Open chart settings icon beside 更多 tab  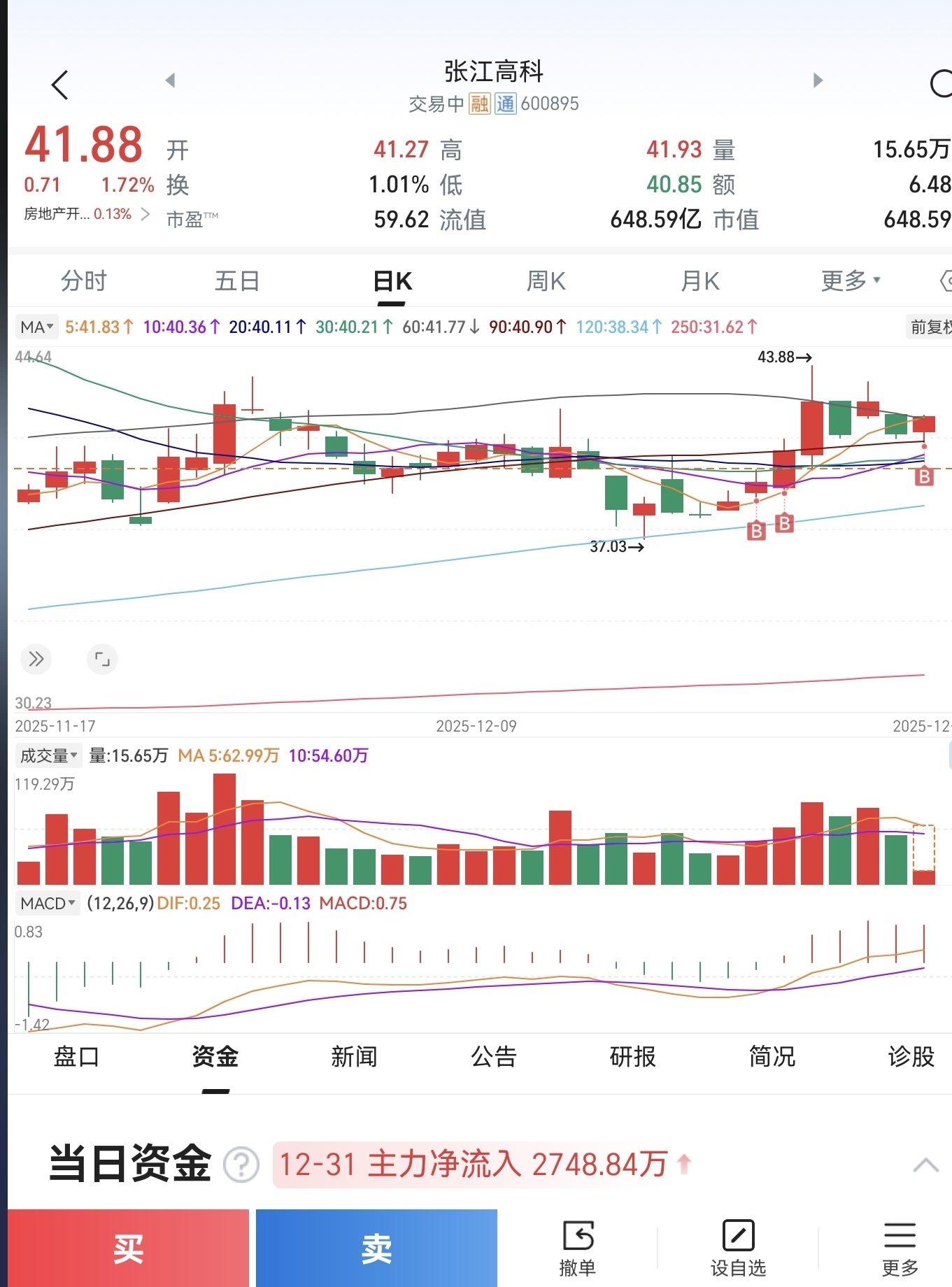[946, 281]
